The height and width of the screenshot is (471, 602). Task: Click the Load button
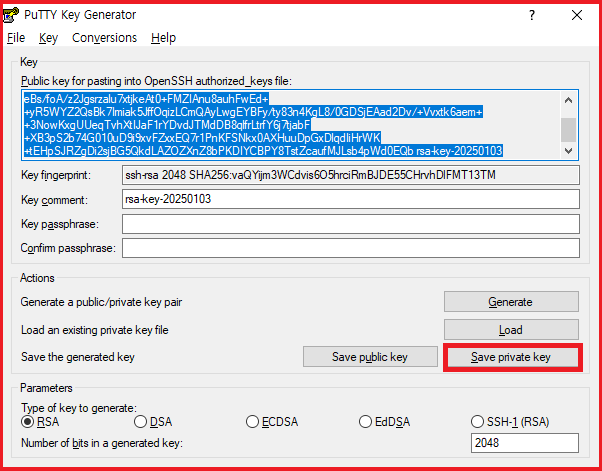tap(511, 330)
